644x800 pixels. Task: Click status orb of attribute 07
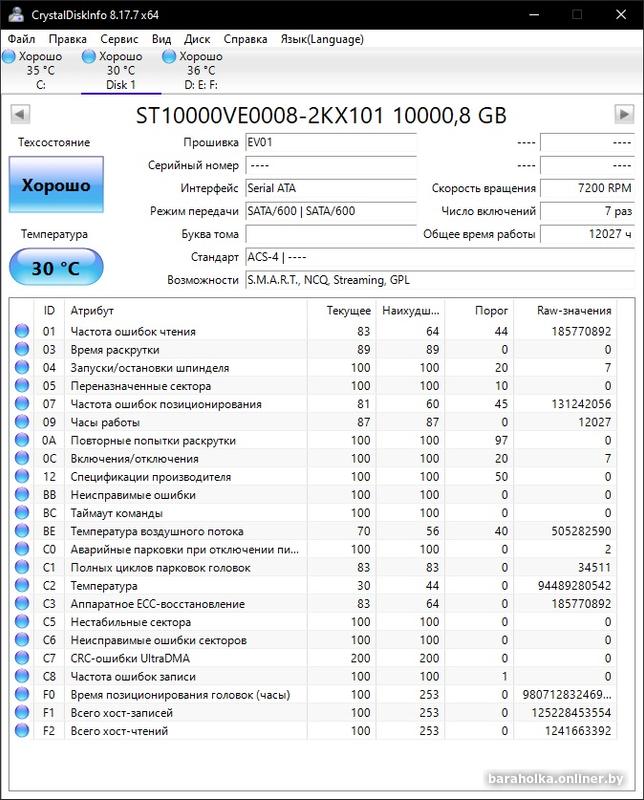(22, 403)
